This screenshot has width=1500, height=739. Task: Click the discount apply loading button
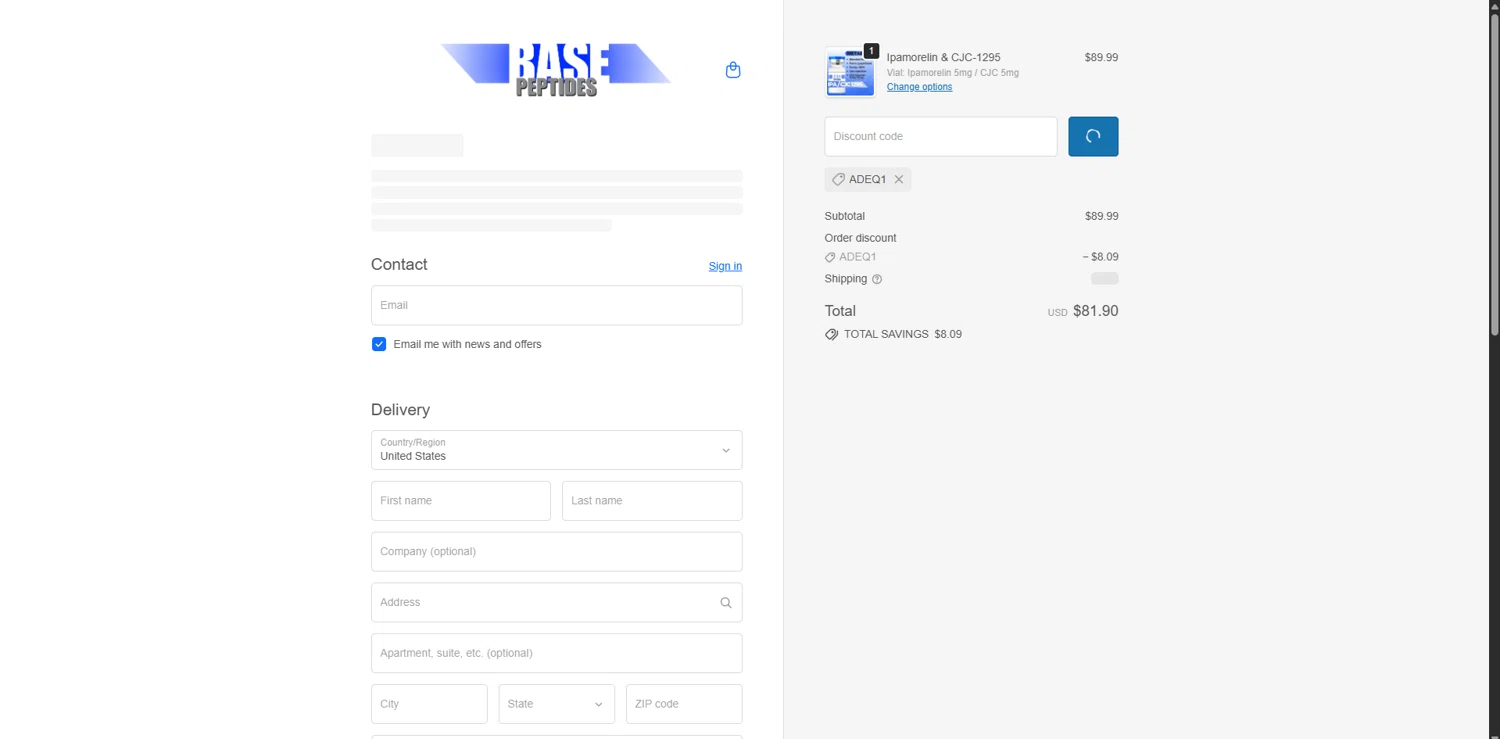[x=1093, y=136]
